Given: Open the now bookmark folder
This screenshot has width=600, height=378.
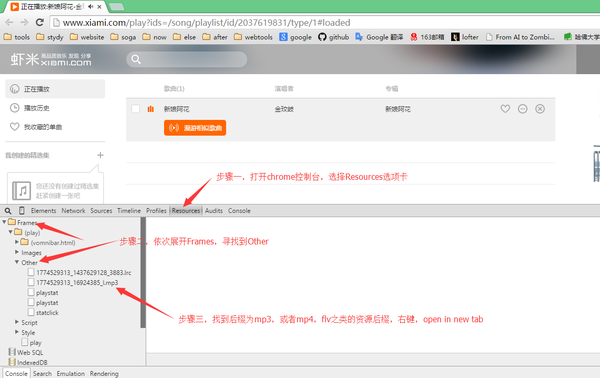Looking at the screenshot, I should click(x=155, y=37).
